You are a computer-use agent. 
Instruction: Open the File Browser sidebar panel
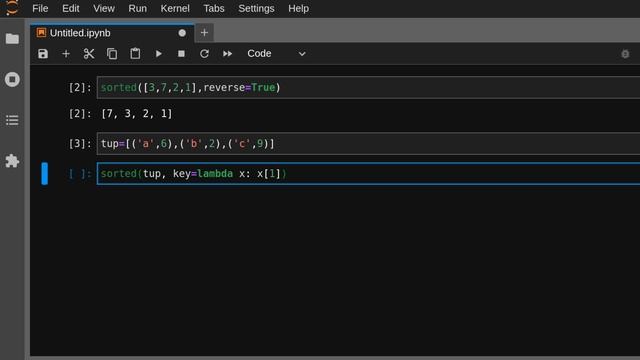click(x=12, y=39)
